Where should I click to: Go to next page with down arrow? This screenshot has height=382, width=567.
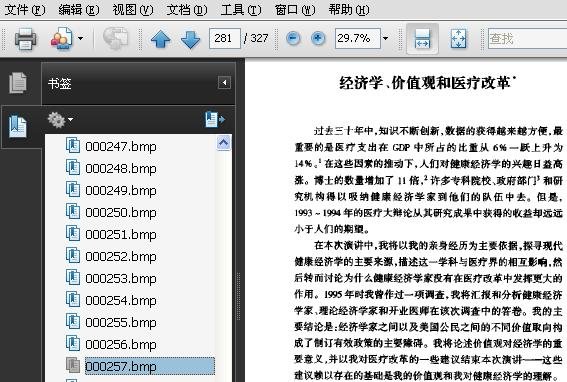[x=190, y=39]
